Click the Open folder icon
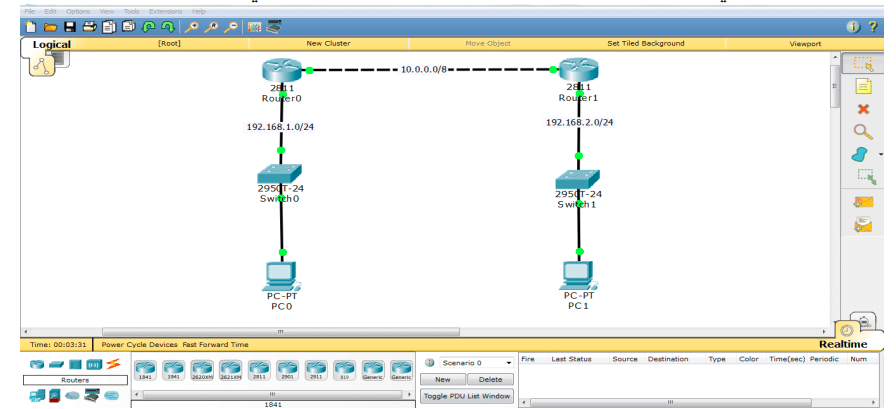The image size is (896, 409). 50,26
